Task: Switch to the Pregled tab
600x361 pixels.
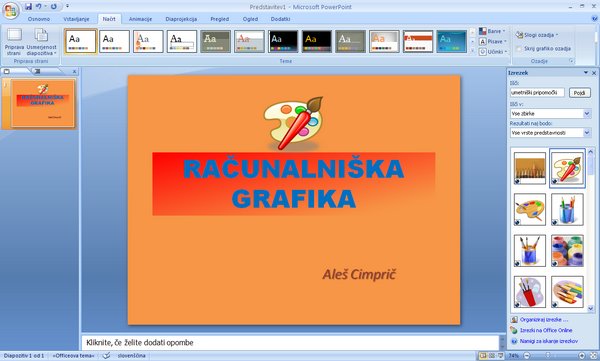Action: [x=219, y=19]
